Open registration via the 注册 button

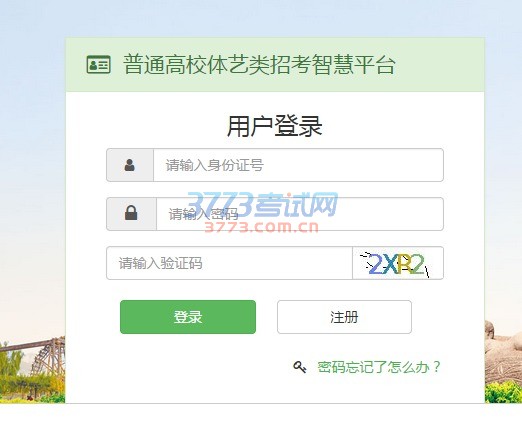[344, 317]
